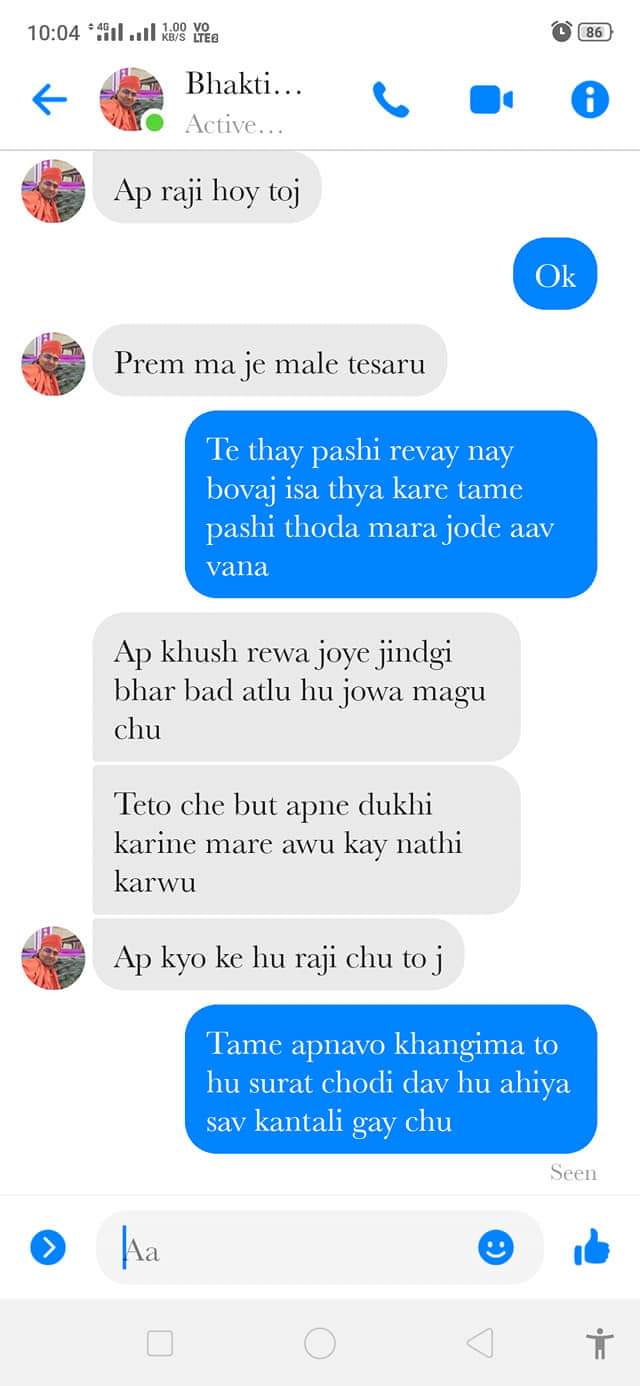Tap the Bhakti contact name in header

(x=244, y=84)
